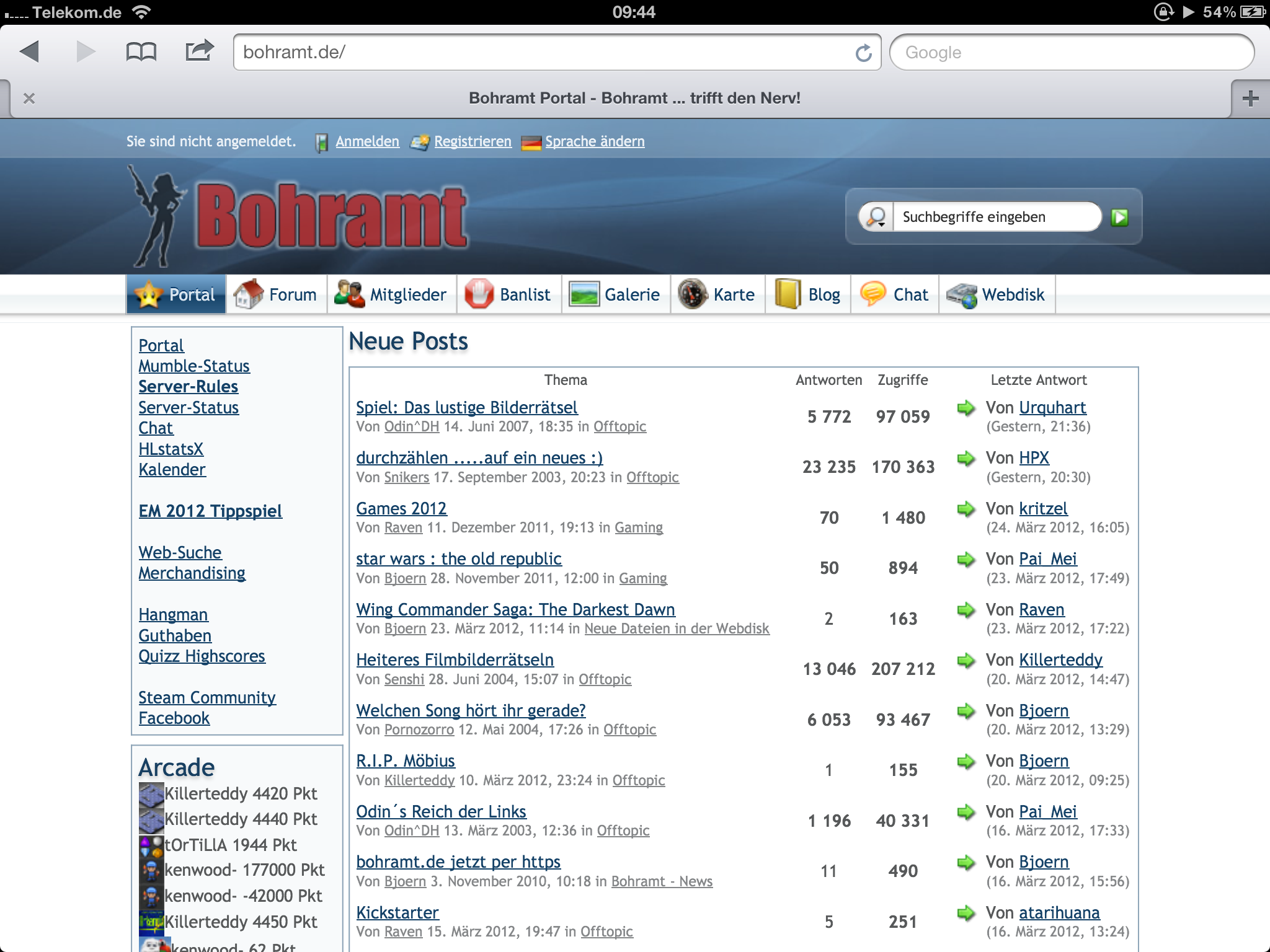Viewport: 1270px width, 952px height.
Task: Reload page with the refresh icon
Action: [863, 53]
